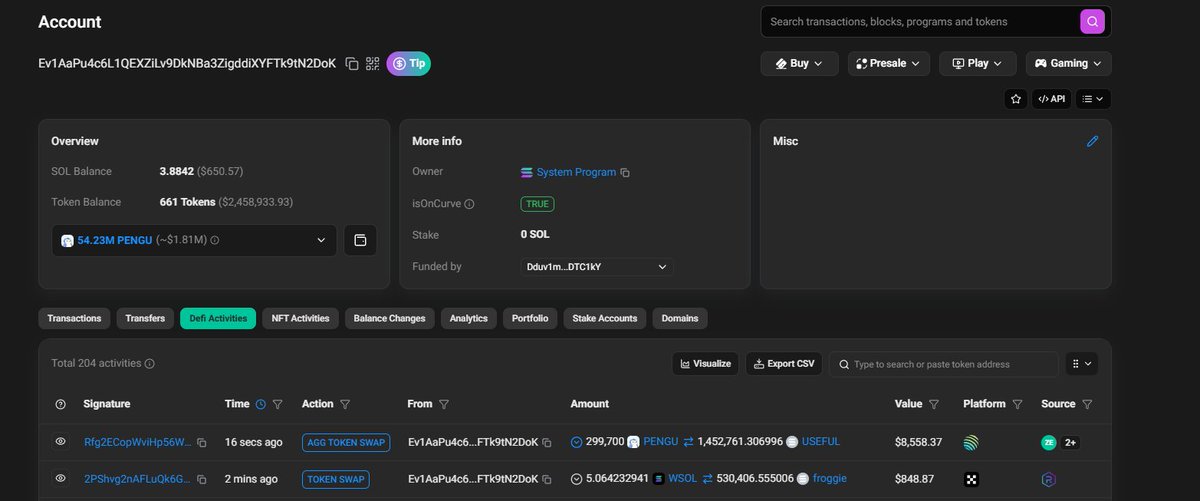
Task: Switch to the Transactions tab
Action: [x=74, y=318]
